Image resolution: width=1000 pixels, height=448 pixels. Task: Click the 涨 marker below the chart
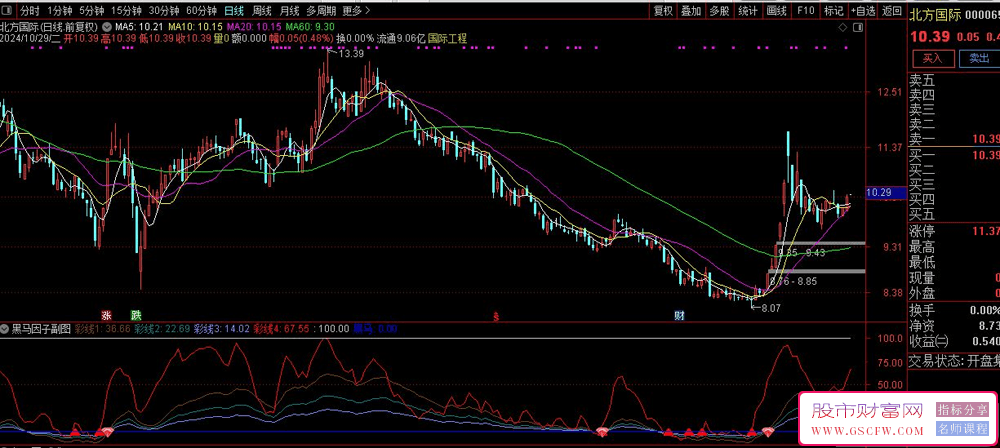pyautogui.click(x=107, y=315)
